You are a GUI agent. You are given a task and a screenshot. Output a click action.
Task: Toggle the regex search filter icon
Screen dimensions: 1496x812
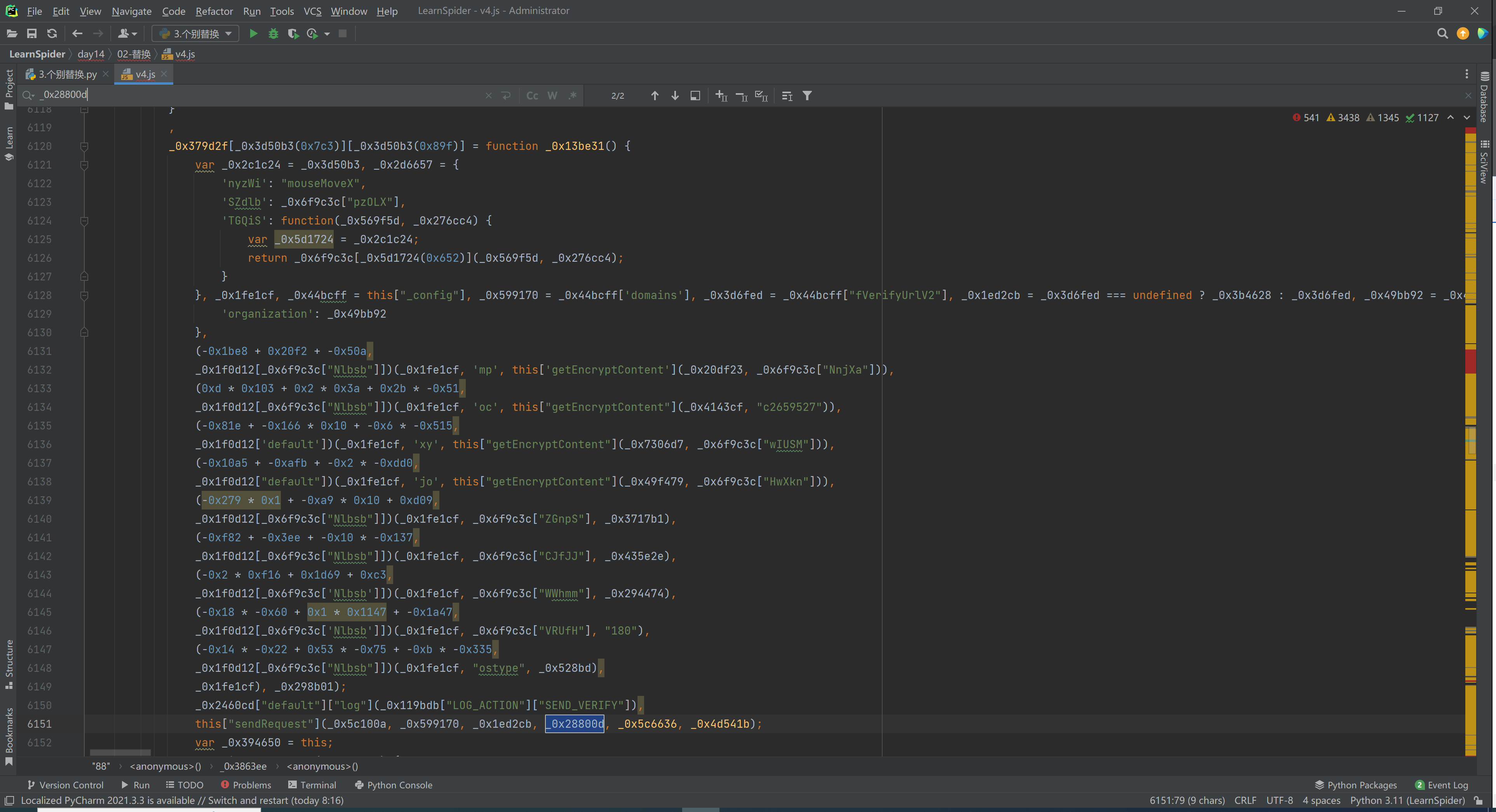572,95
